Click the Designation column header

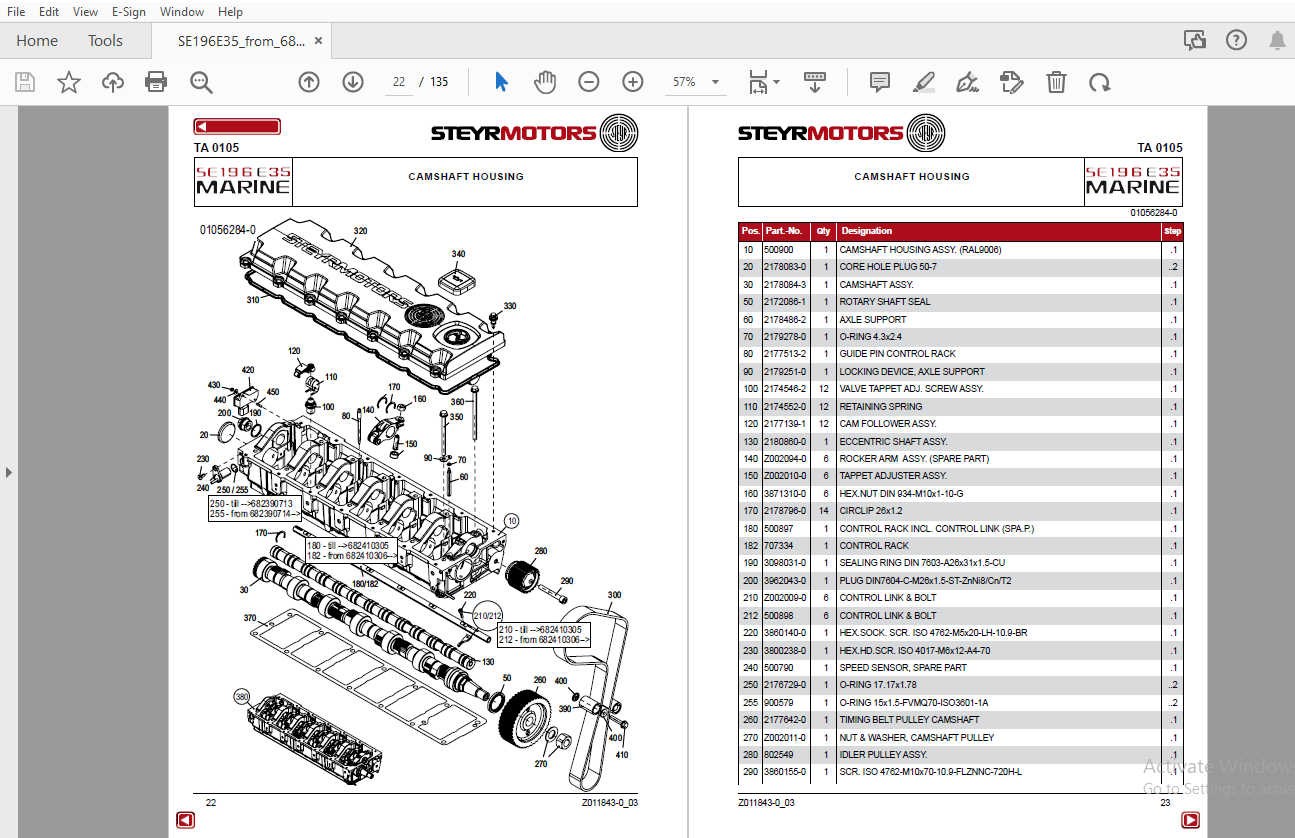point(866,231)
